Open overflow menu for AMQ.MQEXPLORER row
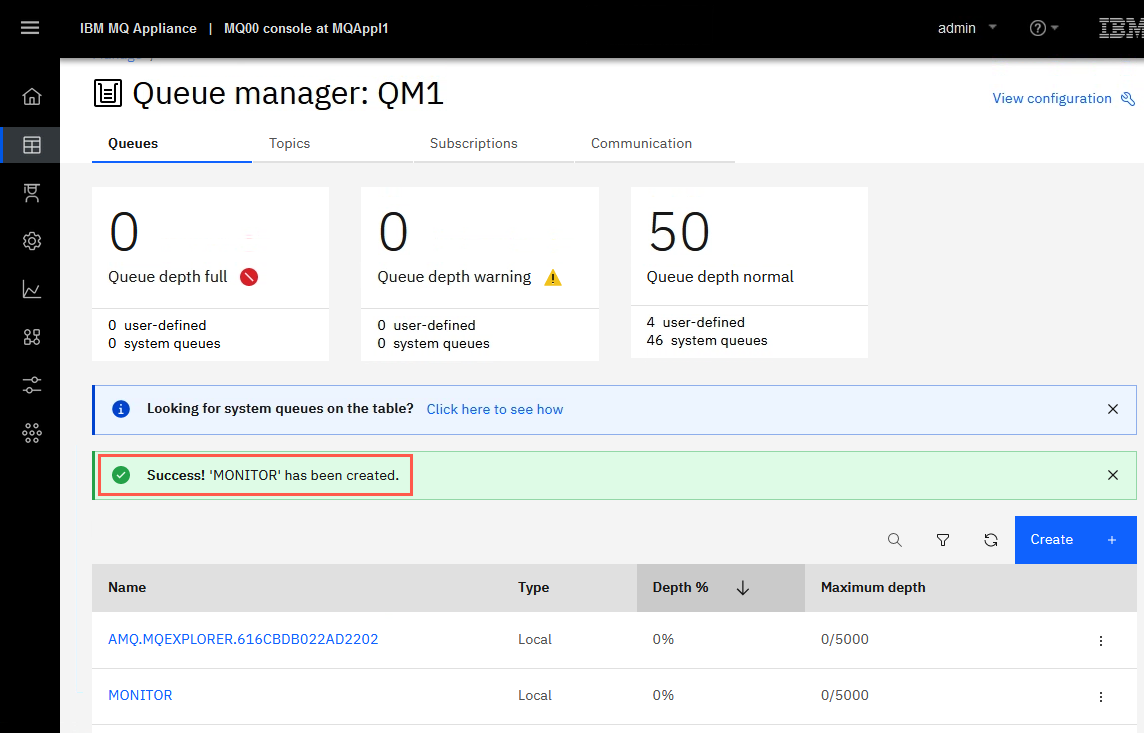1144x733 pixels. click(1101, 640)
